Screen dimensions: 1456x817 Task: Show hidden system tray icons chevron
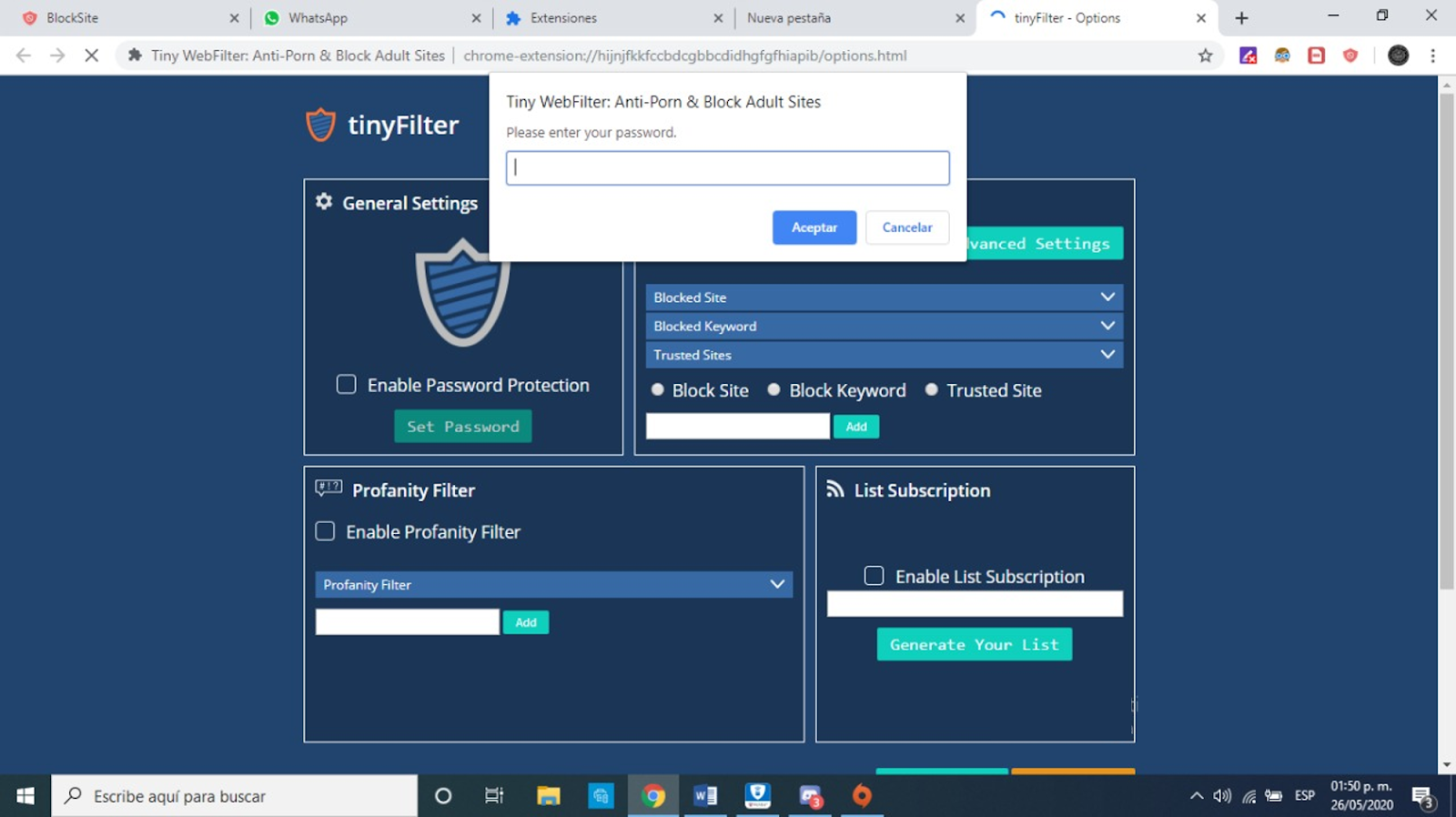coord(1196,796)
